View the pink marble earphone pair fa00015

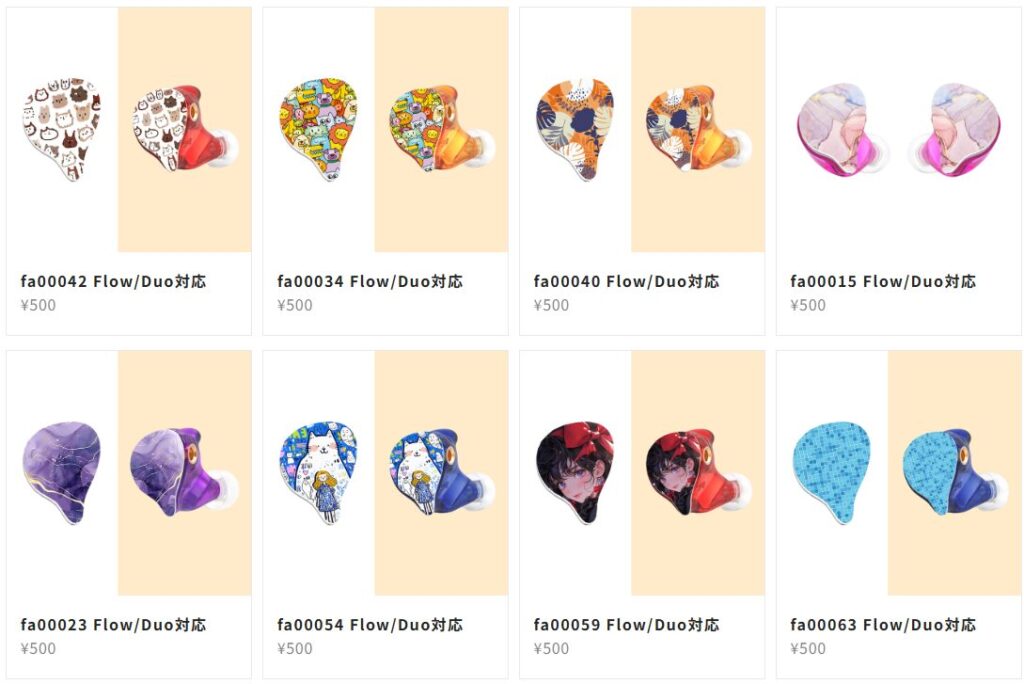click(899, 129)
